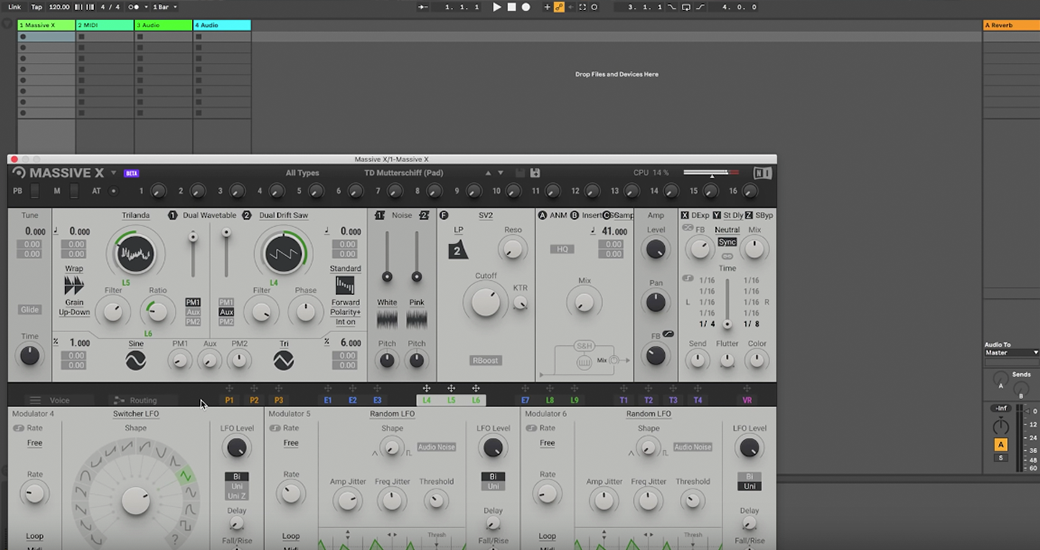The width and height of the screenshot is (1040, 550).
Task: Switch to the E1 envelope tab
Action: tap(328, 400)
